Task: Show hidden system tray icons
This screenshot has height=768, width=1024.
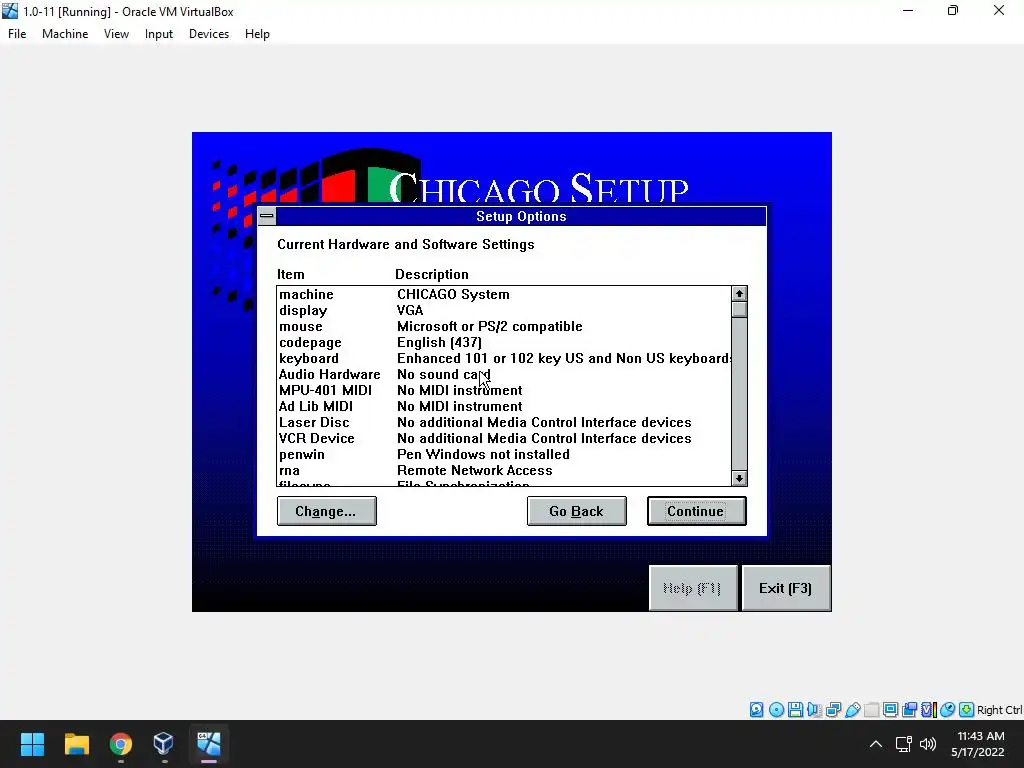Action: [x=876, y=744]
